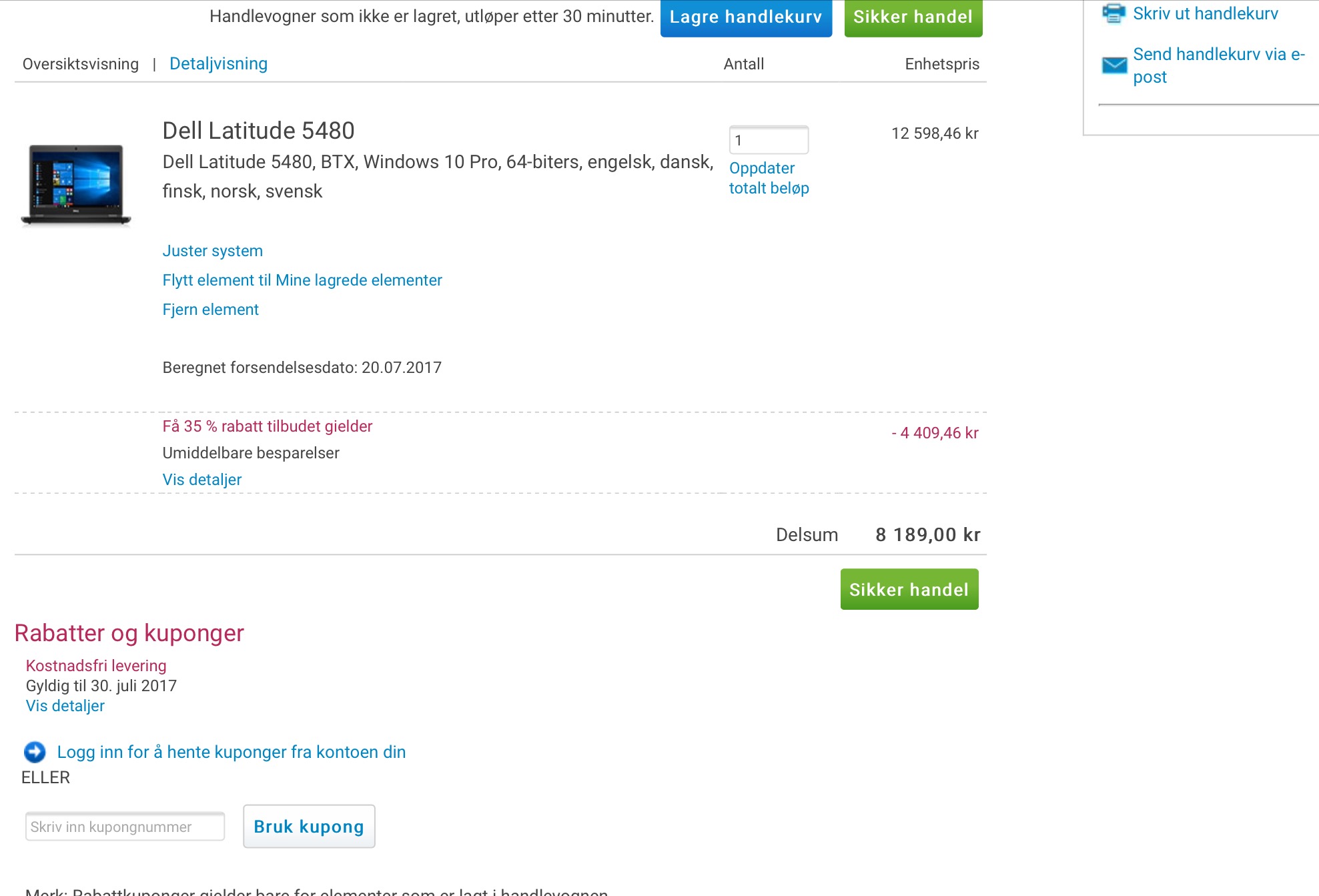Screen dimensions: 1319x896
Task: Click the envelope icon for emailing cart
Action: (1114, 65)
